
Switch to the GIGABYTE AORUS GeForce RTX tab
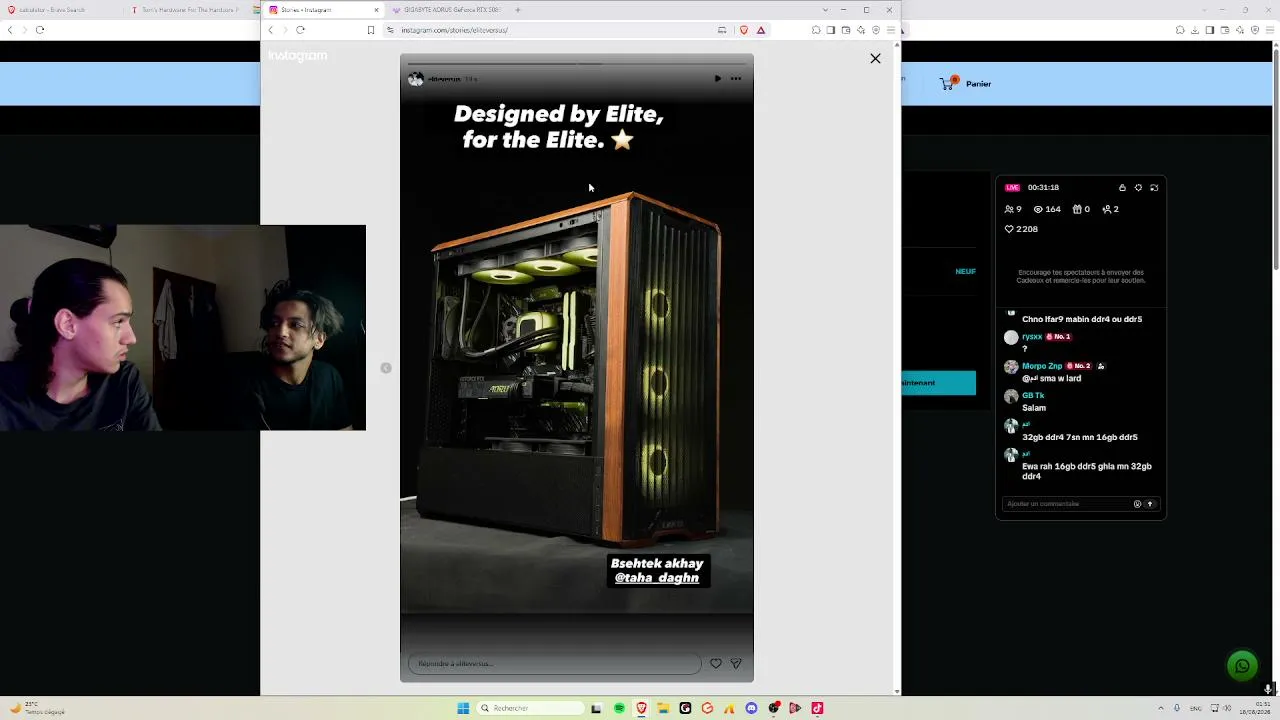(447, 10)
